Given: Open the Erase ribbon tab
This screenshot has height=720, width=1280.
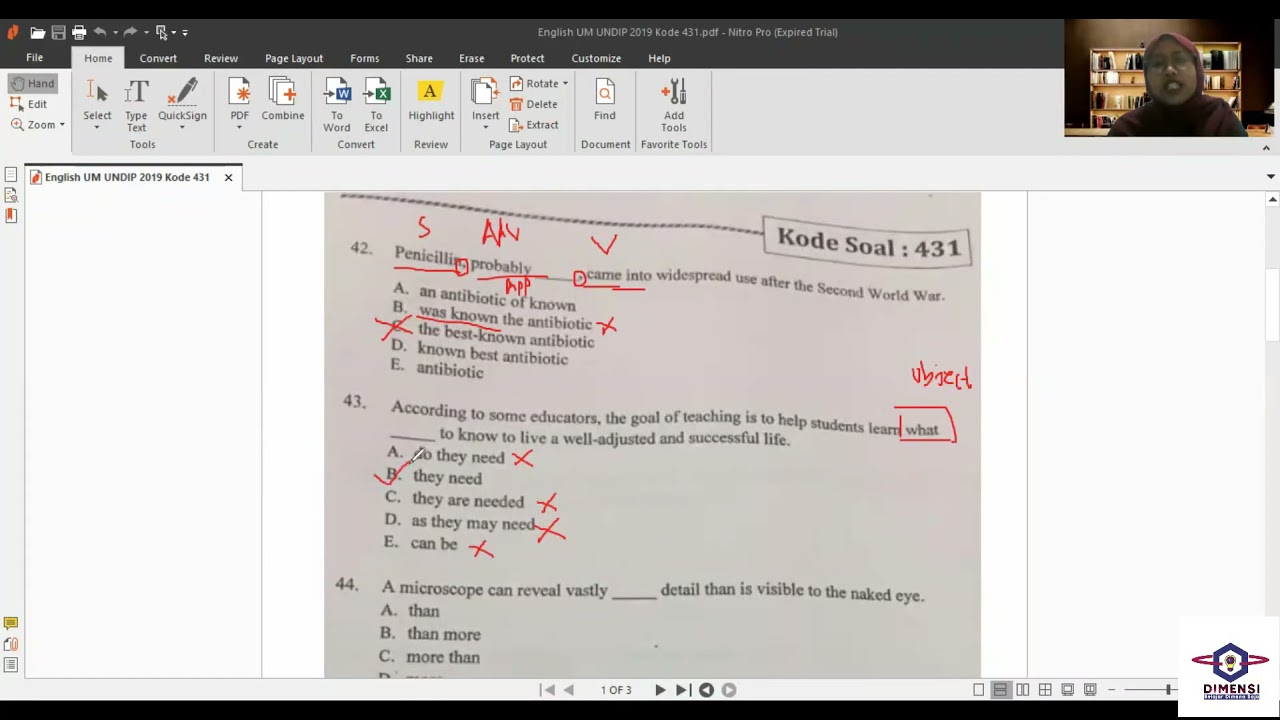Looking at the screenshot, I should tap(472, 58).
